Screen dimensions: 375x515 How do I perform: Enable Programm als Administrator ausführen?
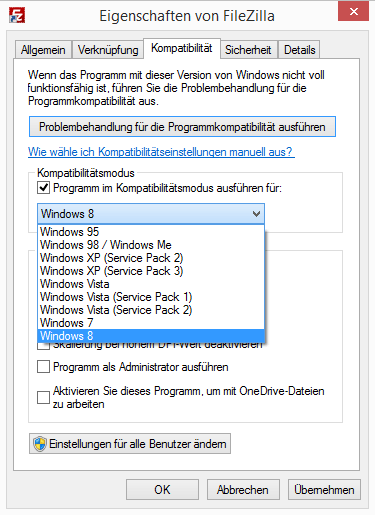(43, 367)
